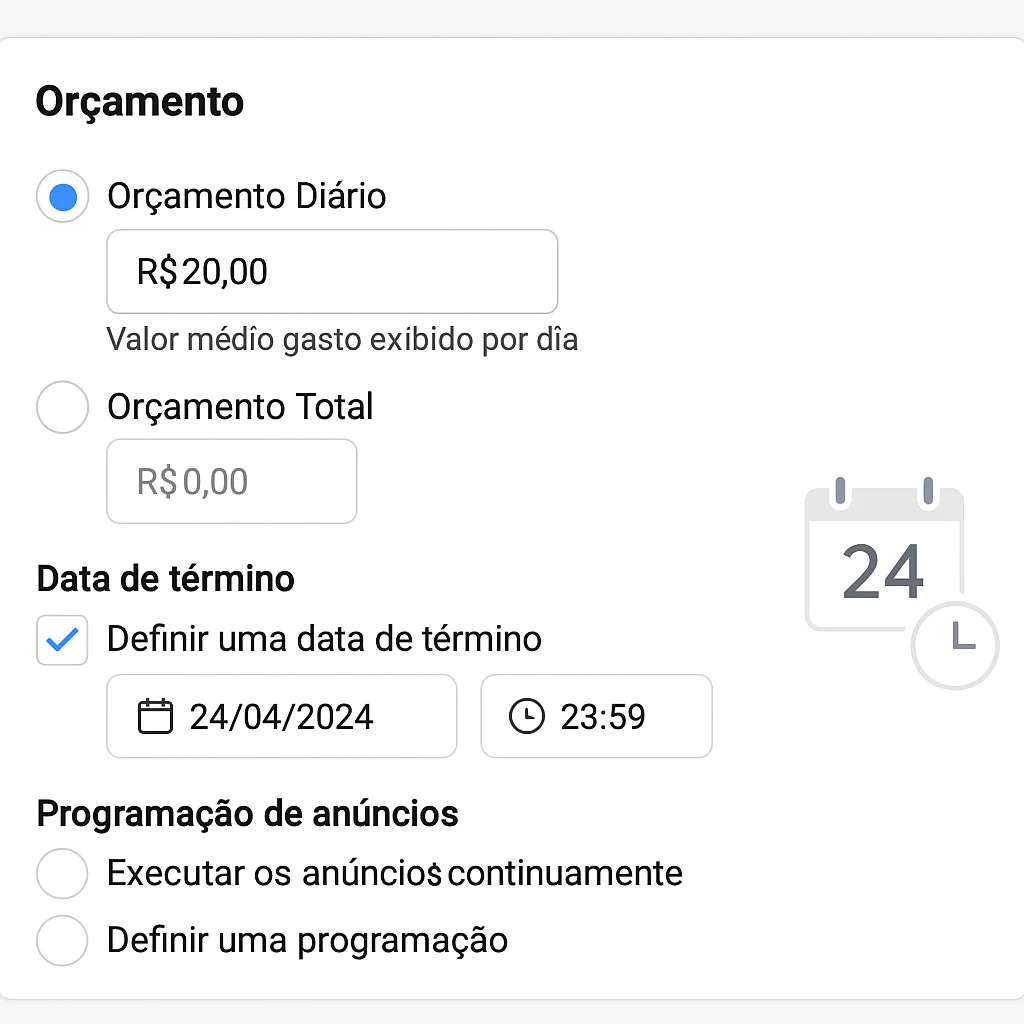Click the small calendar icon in date field
The width and height of the screenshot is (1024, 1024).
point(155,716)
